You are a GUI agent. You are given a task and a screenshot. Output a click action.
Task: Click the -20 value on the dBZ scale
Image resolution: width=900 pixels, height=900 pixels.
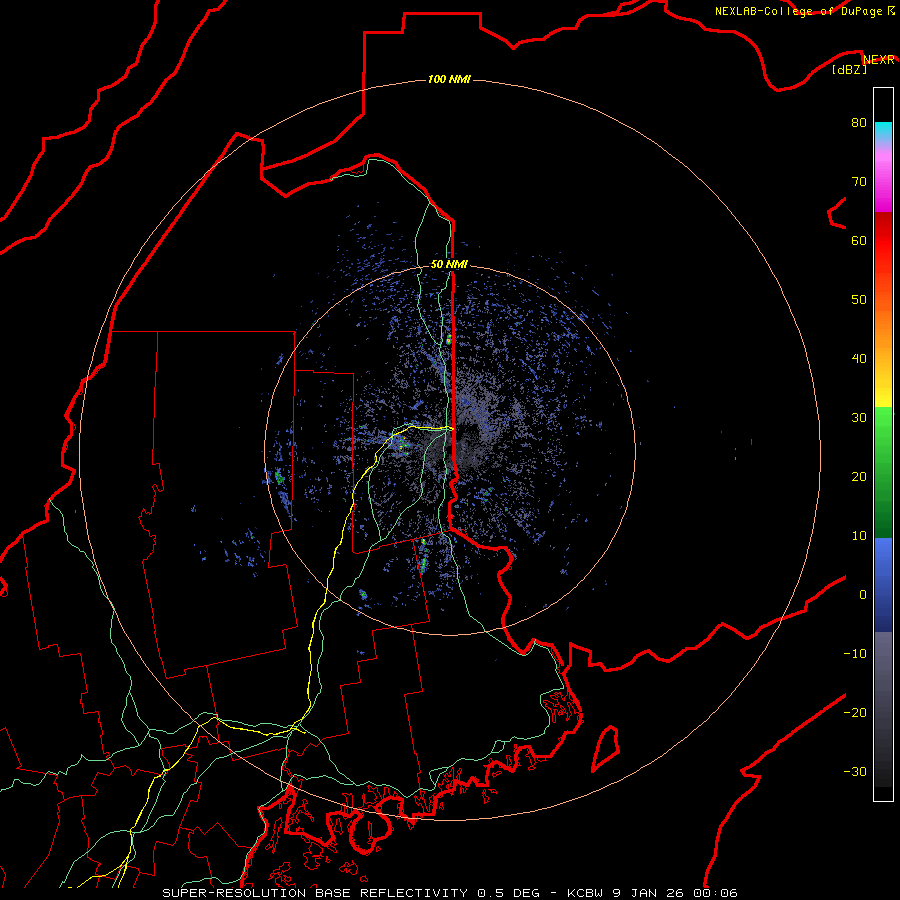(855, 713)
